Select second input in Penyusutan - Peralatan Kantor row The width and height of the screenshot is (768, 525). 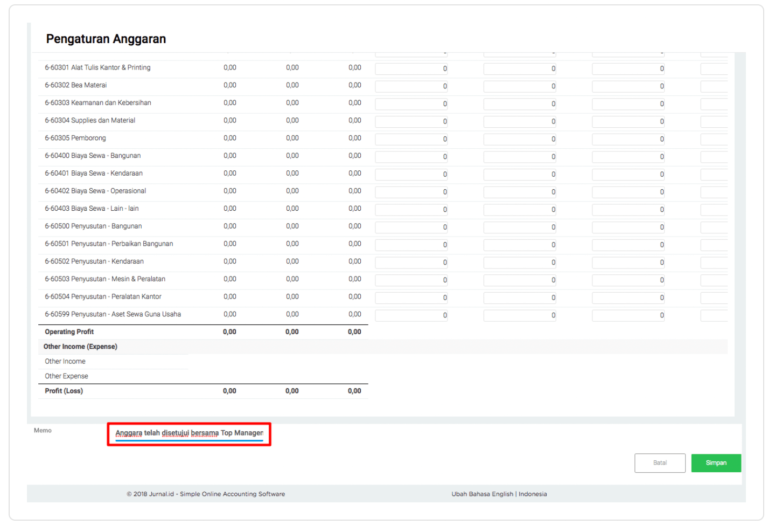click(521, 298)
